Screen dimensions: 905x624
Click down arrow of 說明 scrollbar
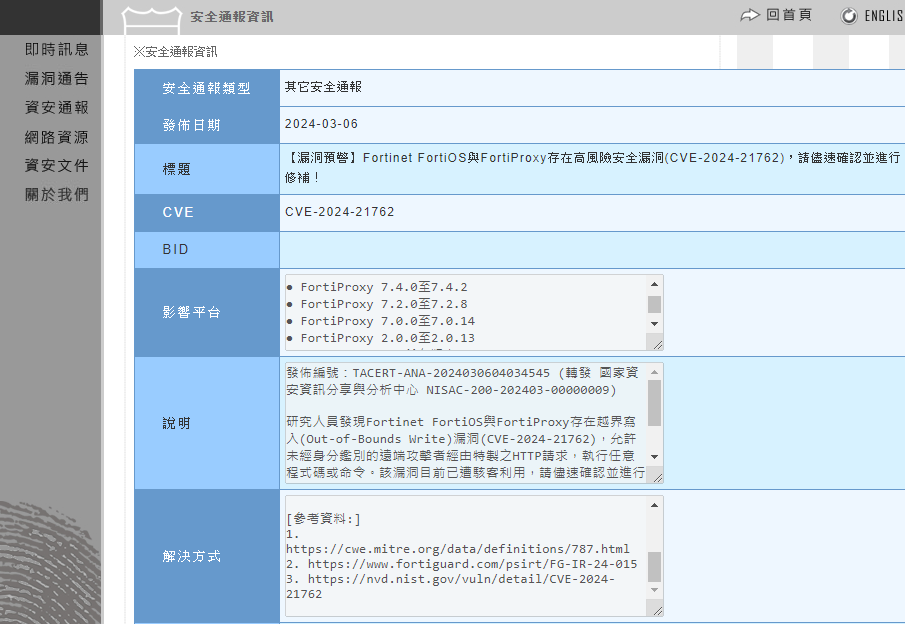point(654,457)
